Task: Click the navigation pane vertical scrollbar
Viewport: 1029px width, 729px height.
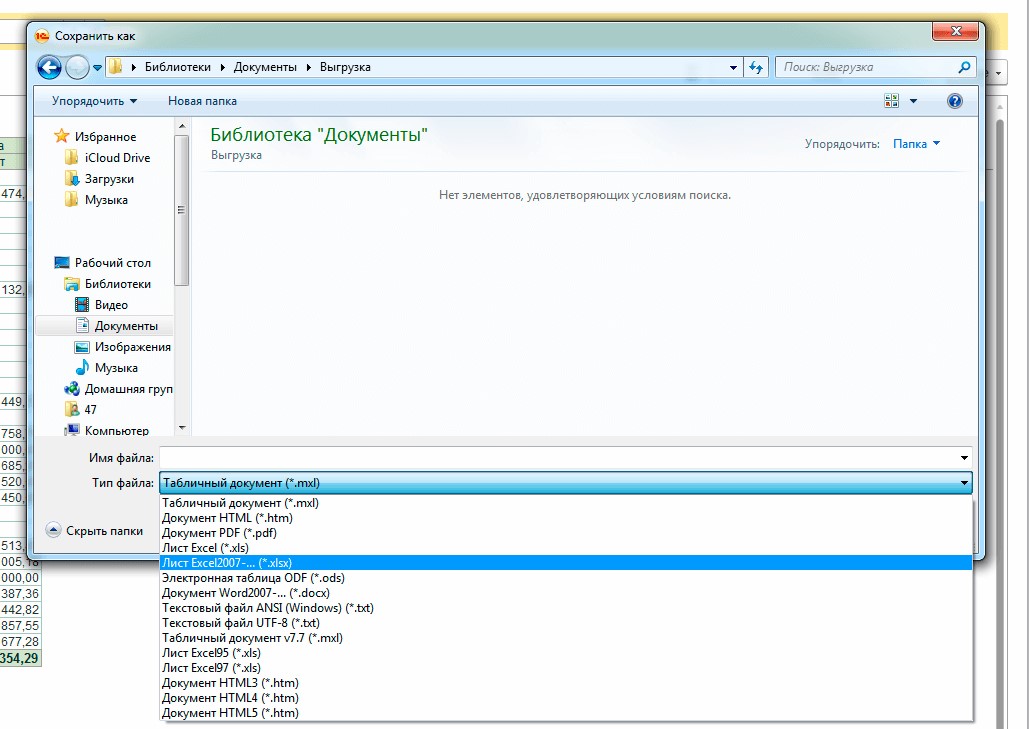Action: [x=181, y=210]
